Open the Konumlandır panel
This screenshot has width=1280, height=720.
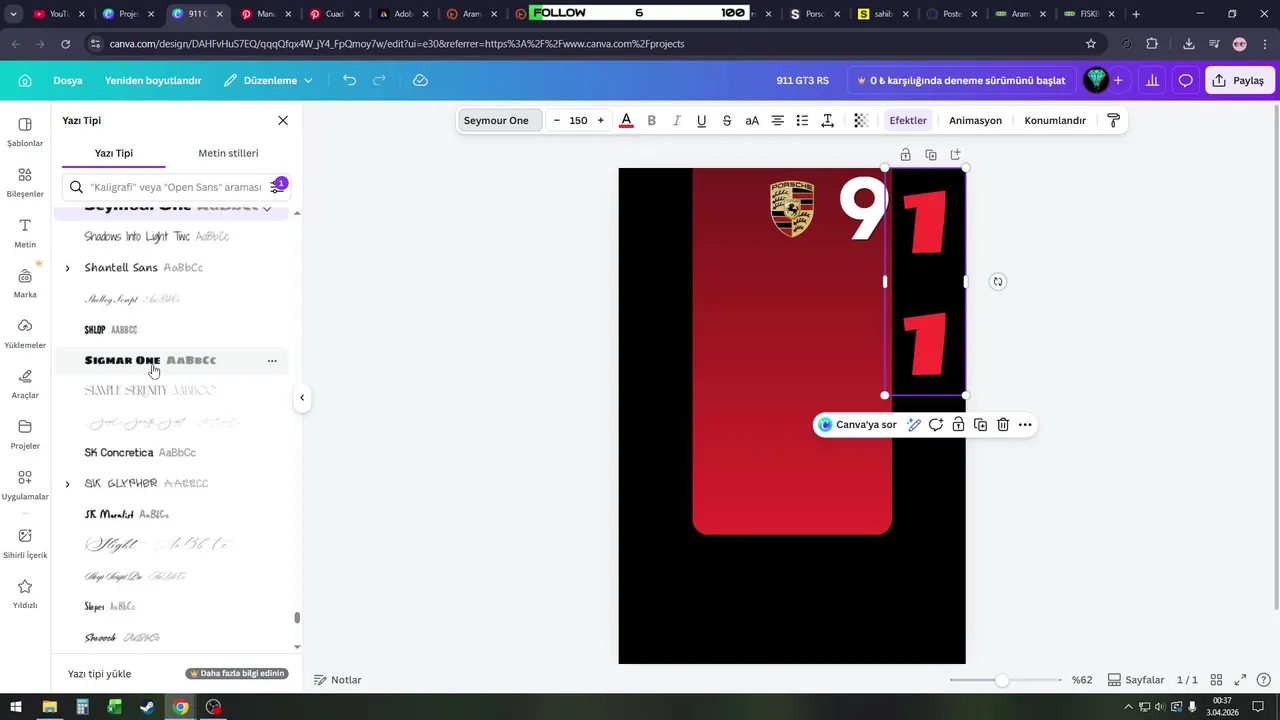[x=1055, y=120]
